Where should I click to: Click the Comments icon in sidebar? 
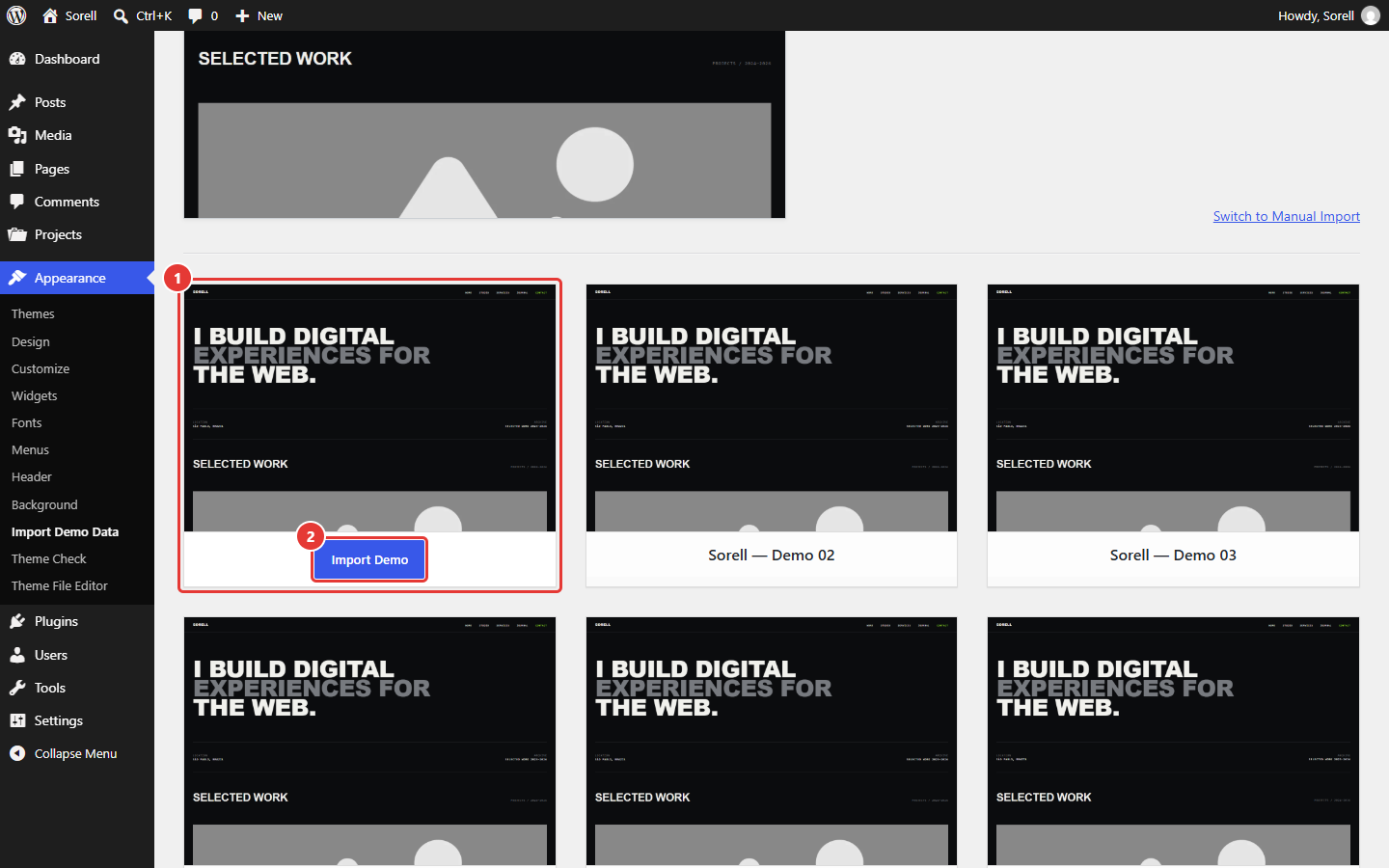pos(17,202)
